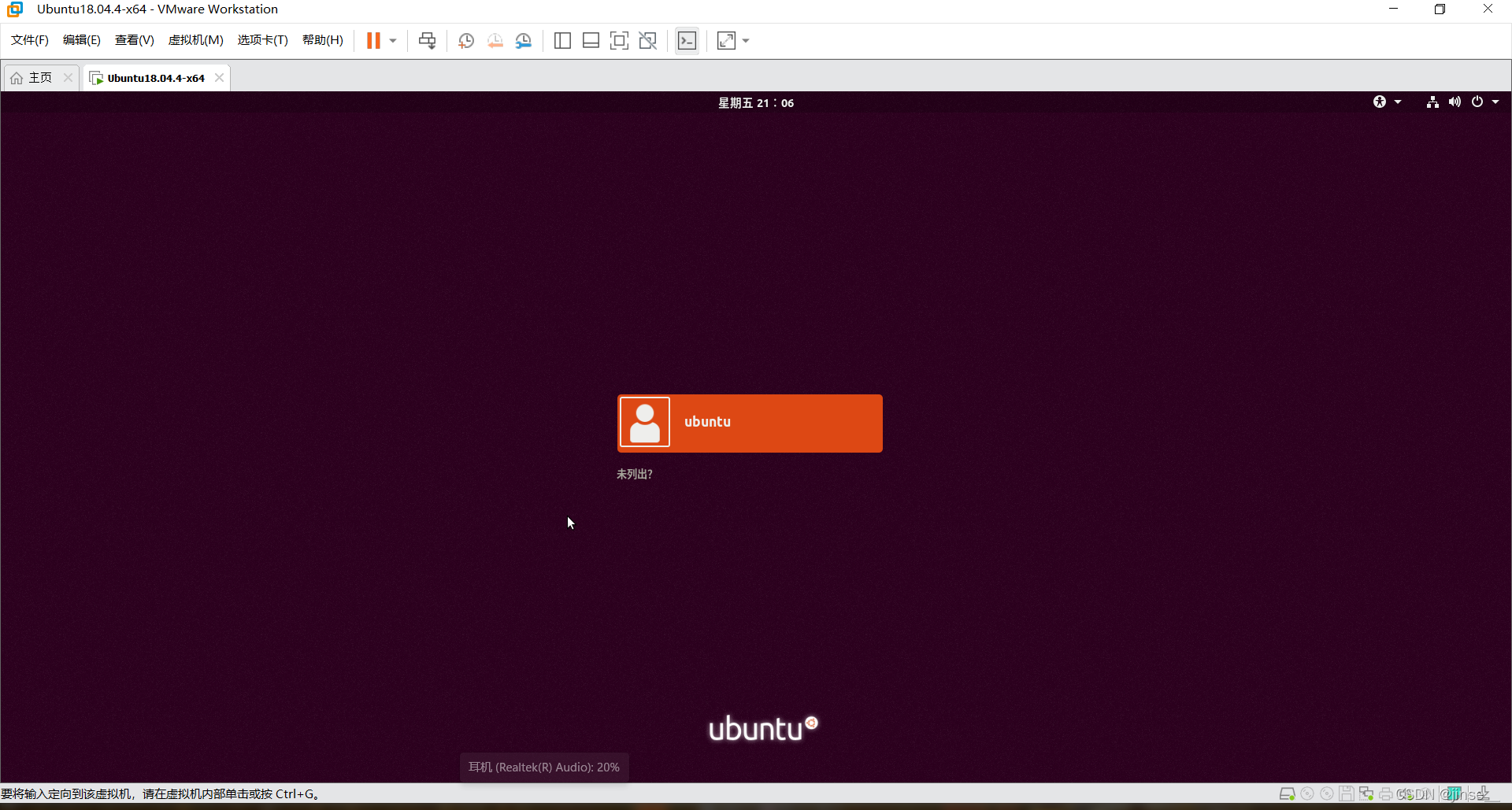Open the 虚拟机(M) menu
1512x810 pixels.
tap(196, 40)
